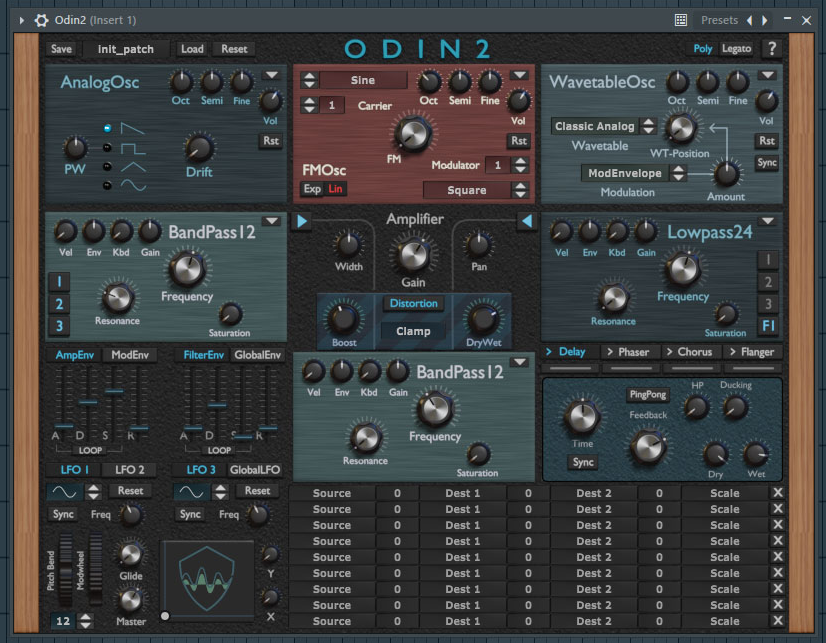Click the WT-Position knob
The height and width of the screenshot is (643, 826).
pos(681,128)
